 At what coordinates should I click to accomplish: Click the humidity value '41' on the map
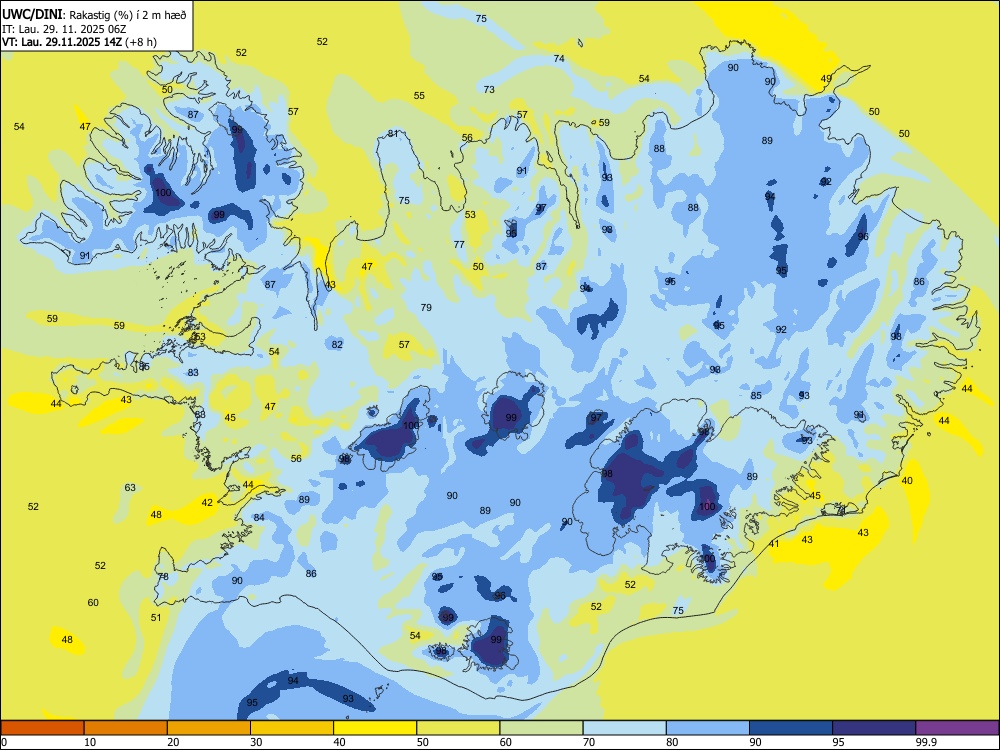tap(774, 544)
